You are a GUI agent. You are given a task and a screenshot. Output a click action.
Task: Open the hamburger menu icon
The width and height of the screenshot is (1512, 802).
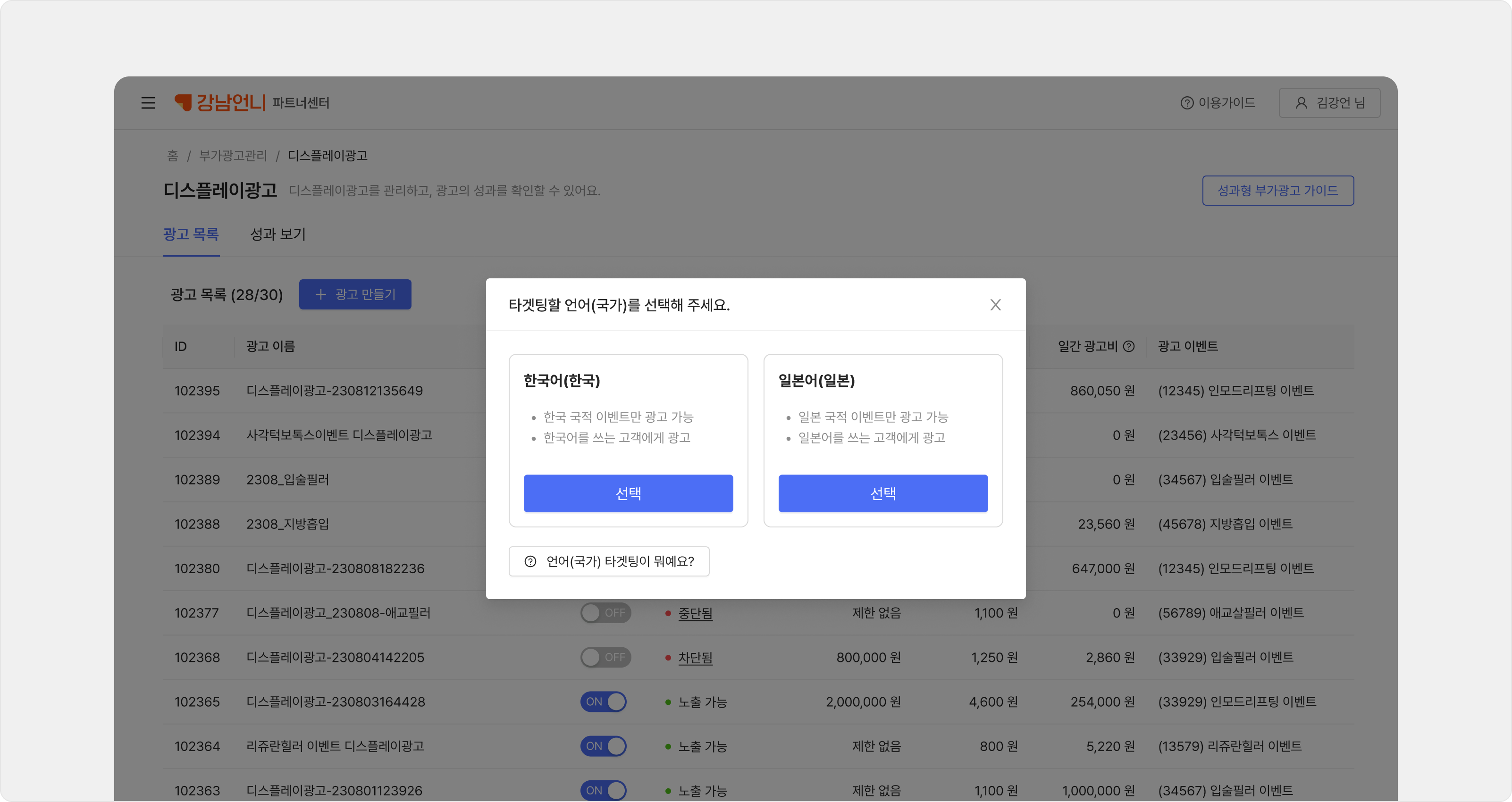[x=148, y=103]
